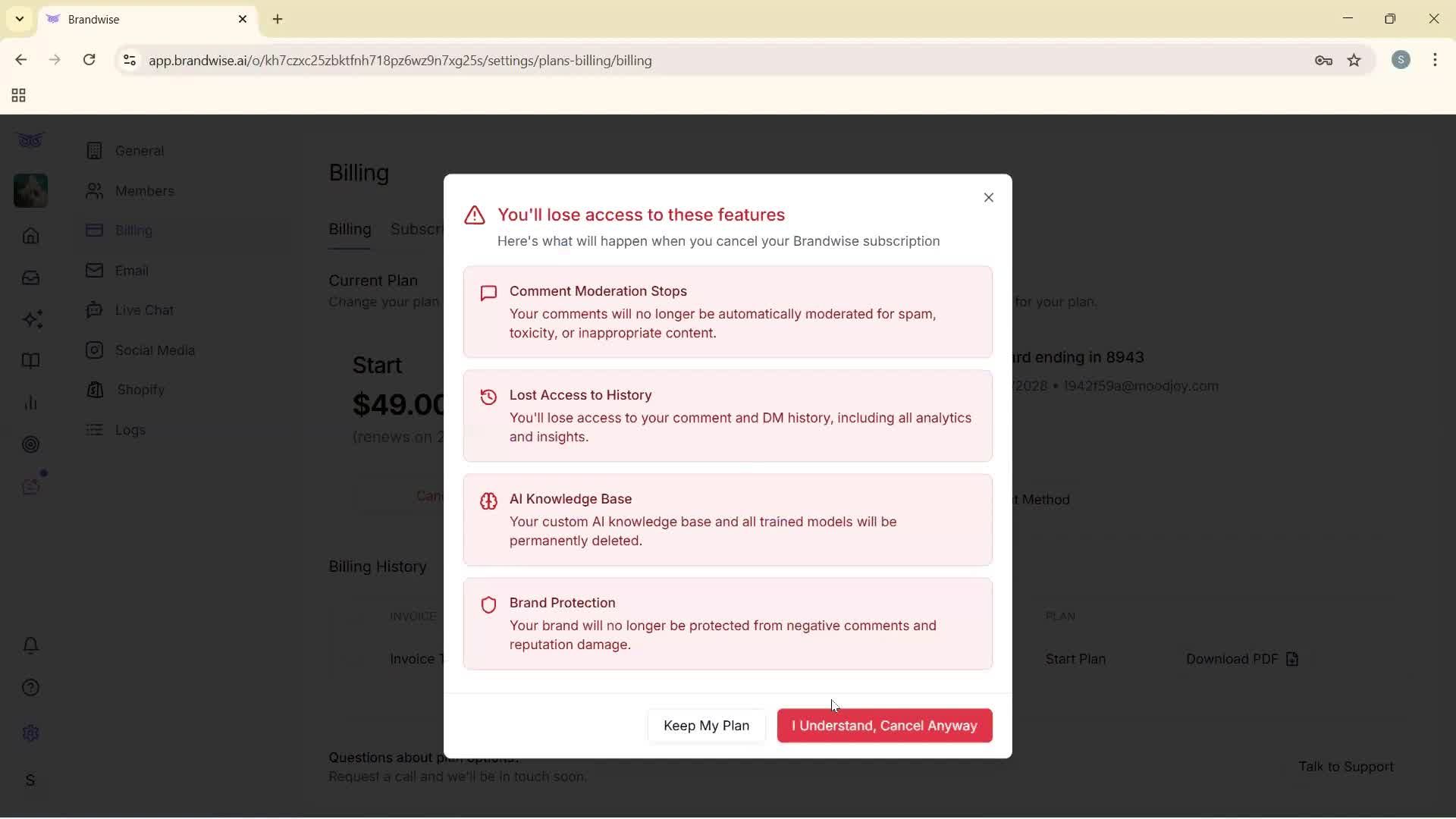Open the tab search dropdown arrow

(x=18, y=19)
